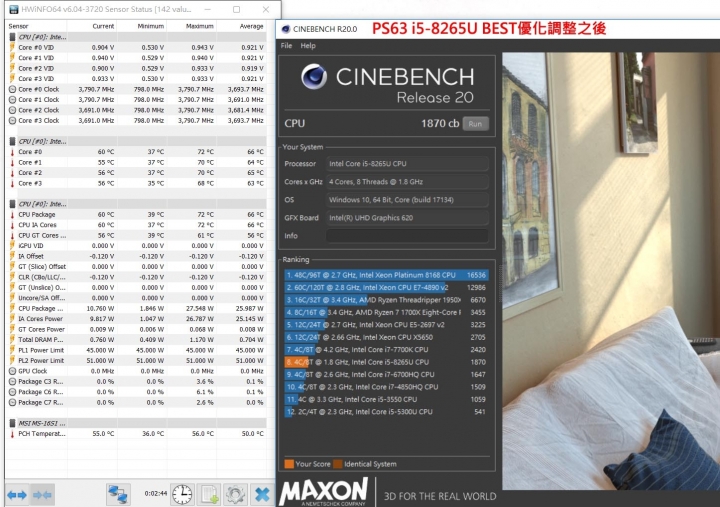Click the Windows 10 OS field

coord(407,200)
